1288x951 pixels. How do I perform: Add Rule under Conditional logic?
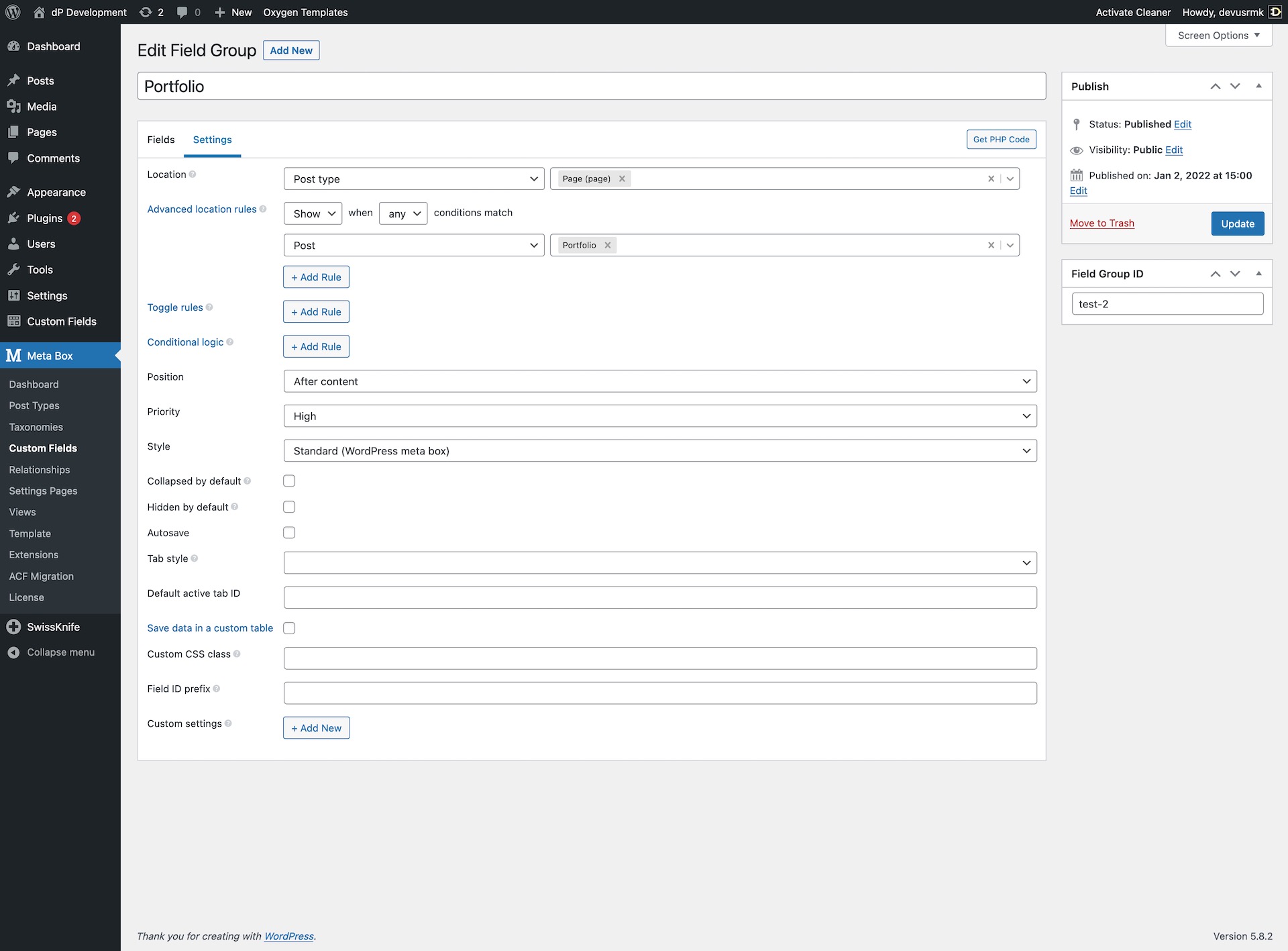click(x=316, y=346)
